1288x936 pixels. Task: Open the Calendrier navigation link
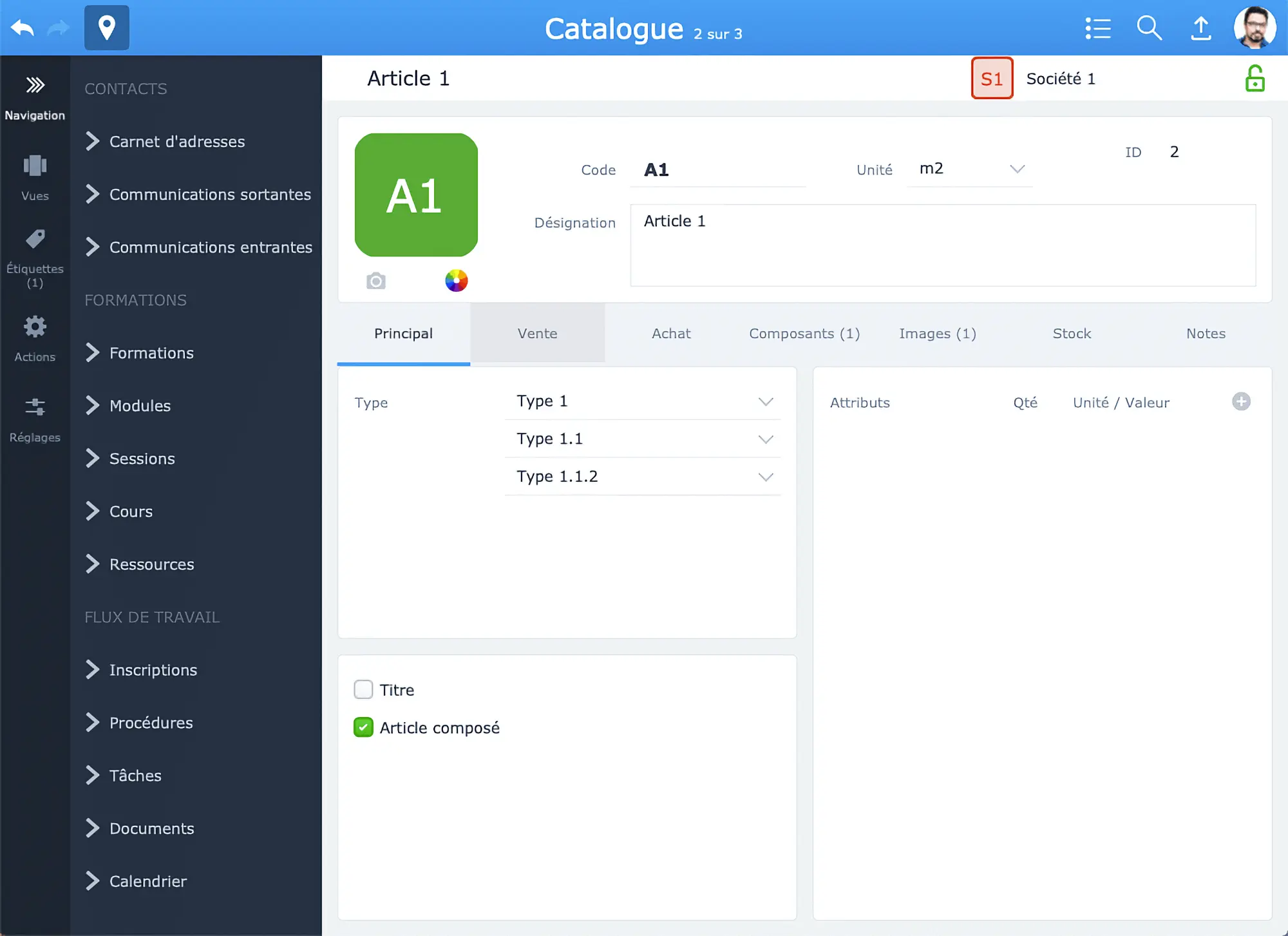point(147,881)
